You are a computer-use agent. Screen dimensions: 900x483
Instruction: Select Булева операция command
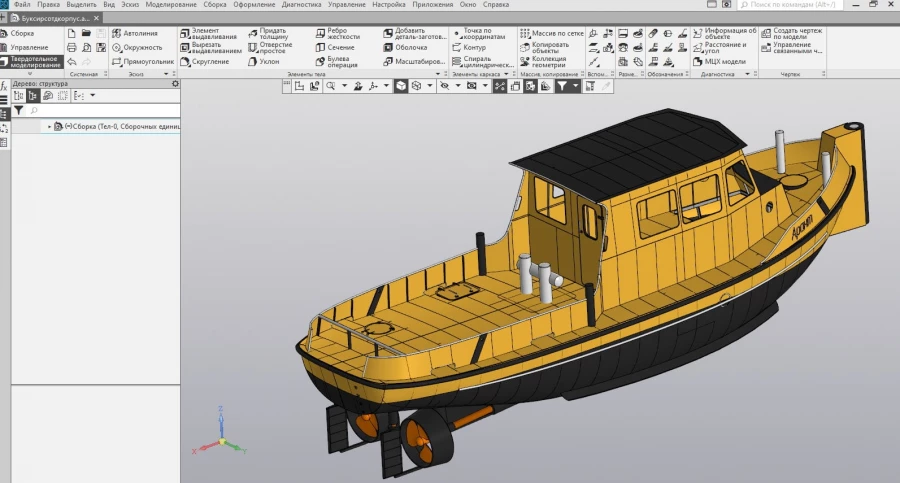pos(337,61)
